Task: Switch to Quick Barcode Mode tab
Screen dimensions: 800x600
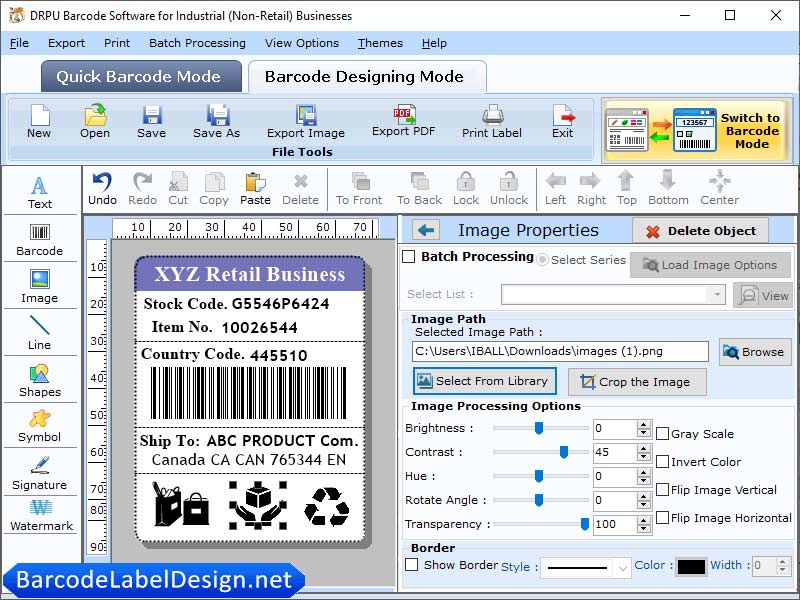Action: point(140,76)
